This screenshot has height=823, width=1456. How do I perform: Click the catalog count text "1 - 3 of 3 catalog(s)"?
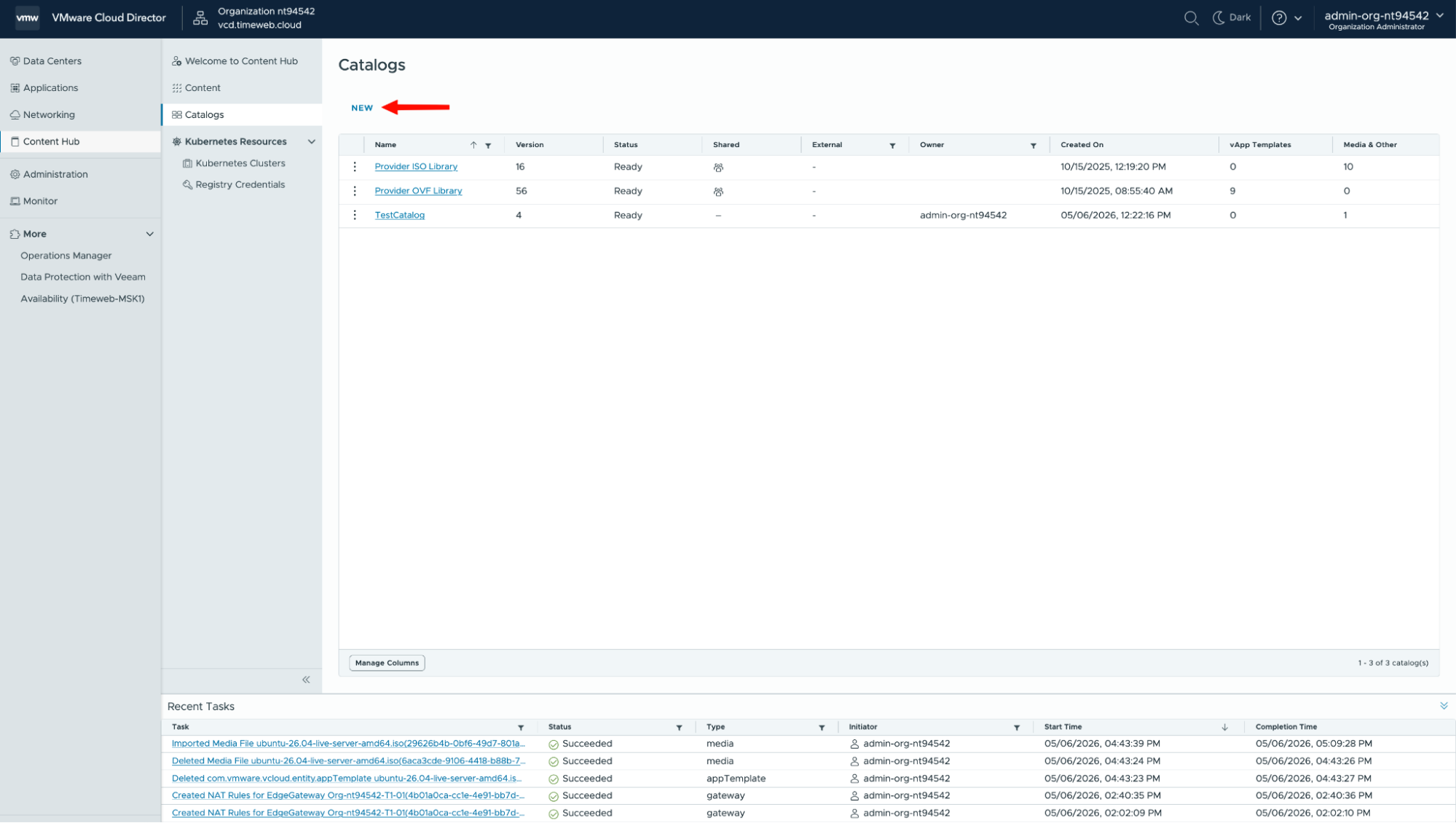tap(1393, 663)
